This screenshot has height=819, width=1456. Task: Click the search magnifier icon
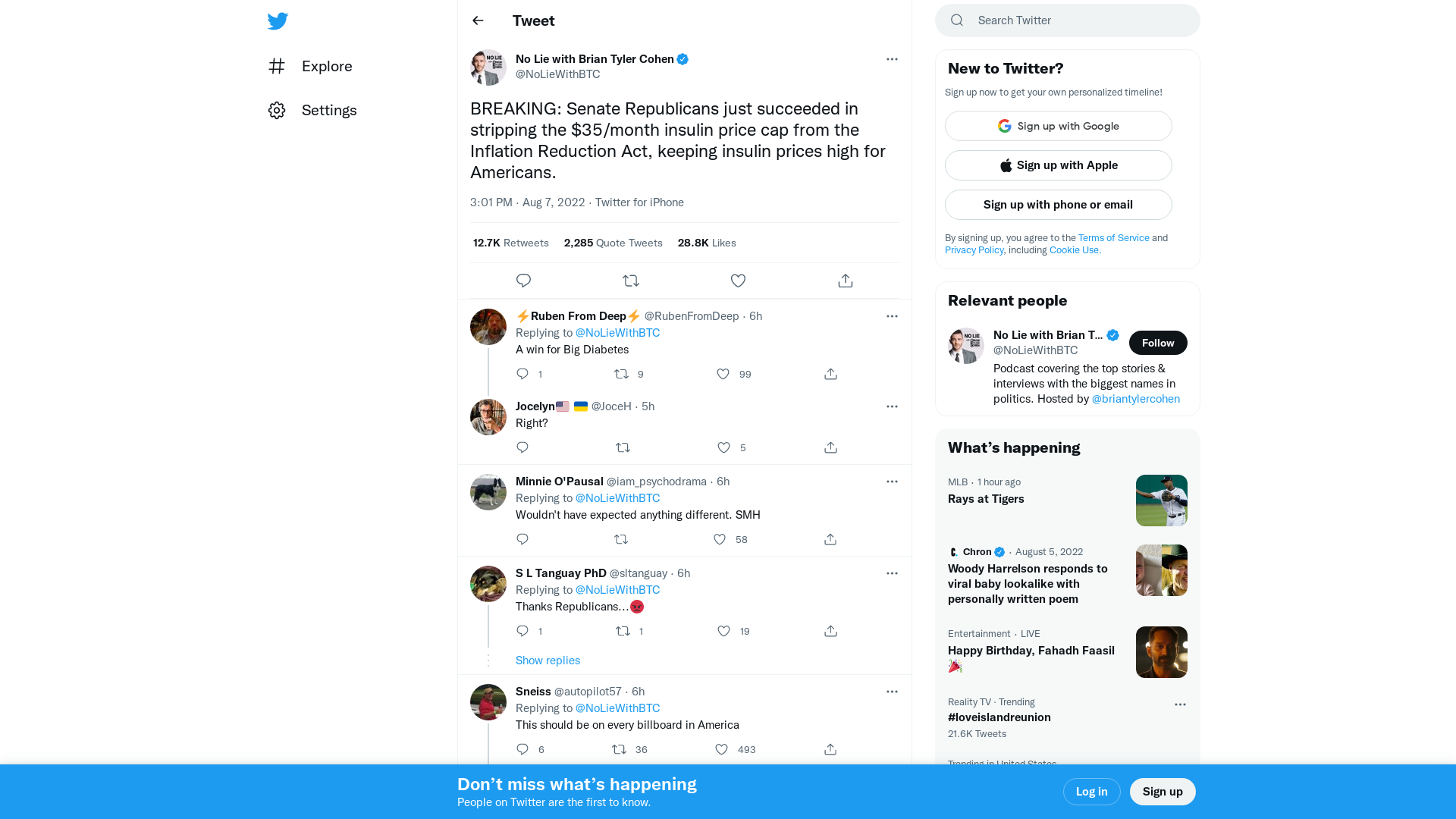956,20
